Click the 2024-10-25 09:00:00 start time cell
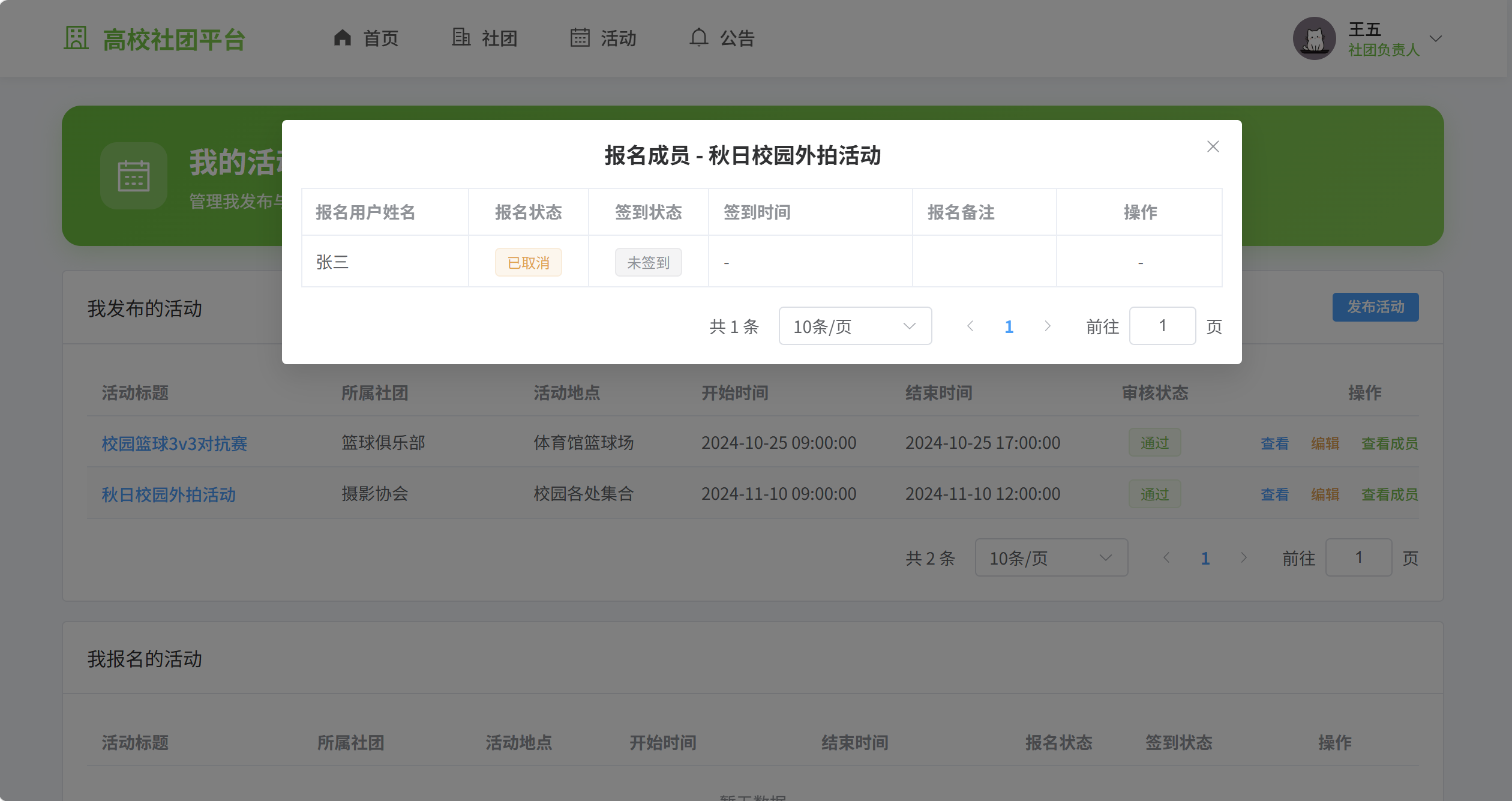The height and width of the screenshot is (801, 1512). pyautogui.click(x=779, y=442)
